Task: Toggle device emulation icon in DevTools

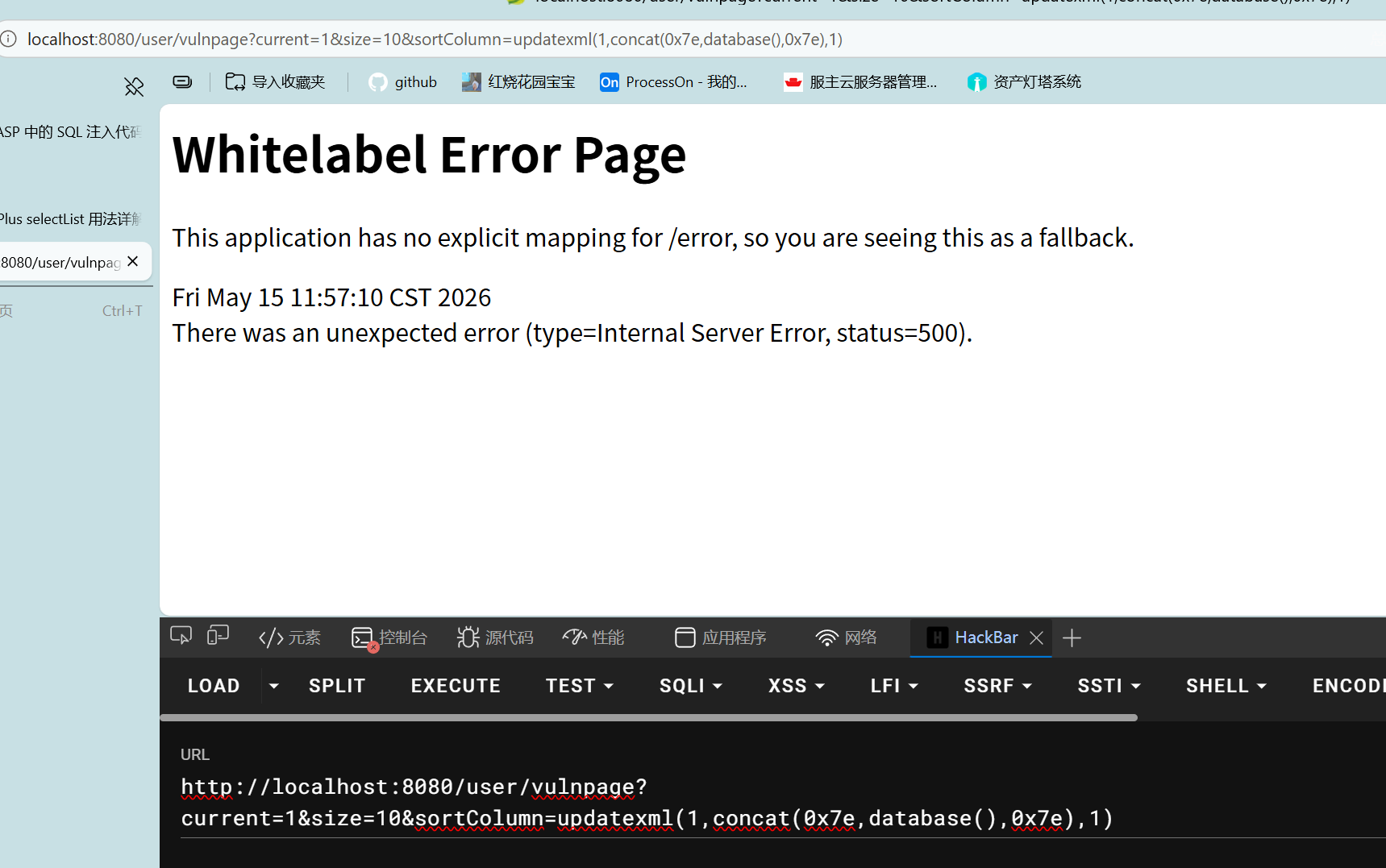Action: 218,637
